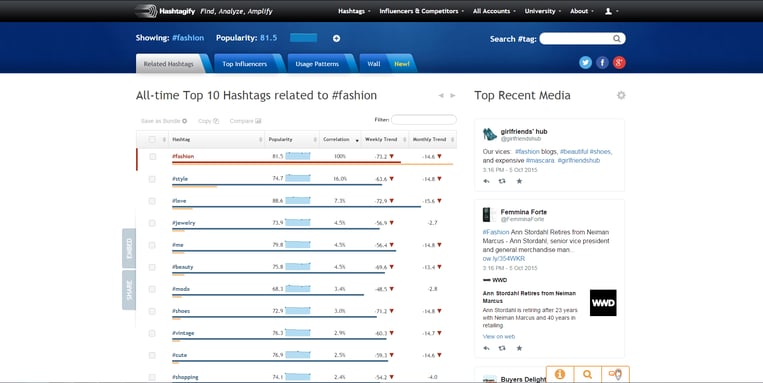This screenshot has width=763, height=383.
Task: Reply to Femmina Forte tweet
Action: point(486,348)
